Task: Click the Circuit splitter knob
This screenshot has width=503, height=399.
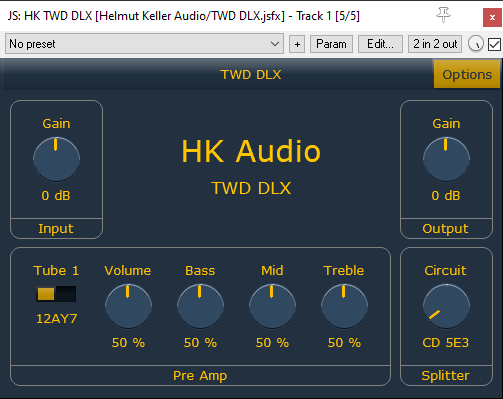Action: point(446,306)
